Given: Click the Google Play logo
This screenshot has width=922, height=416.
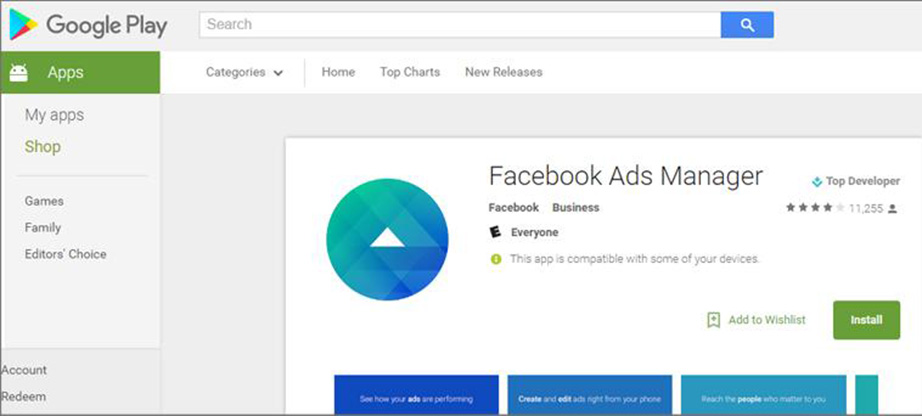Looking at the screenshot, I should coord(88,25).
